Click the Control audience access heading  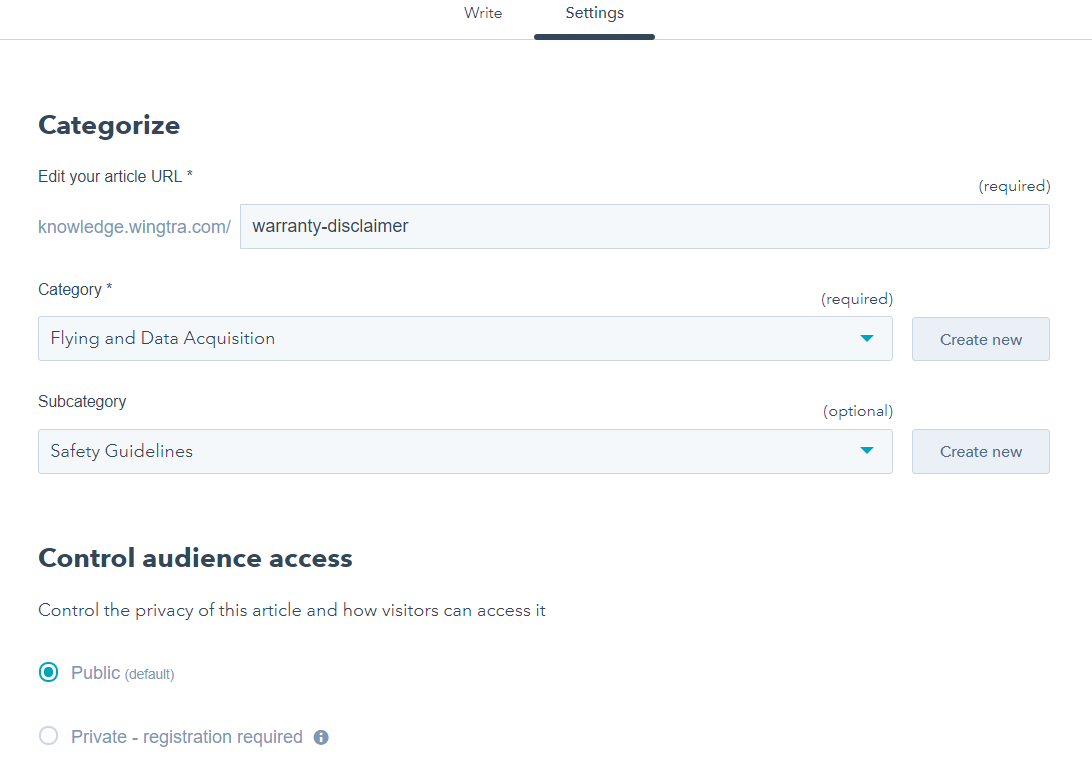(x=195, y=558)
